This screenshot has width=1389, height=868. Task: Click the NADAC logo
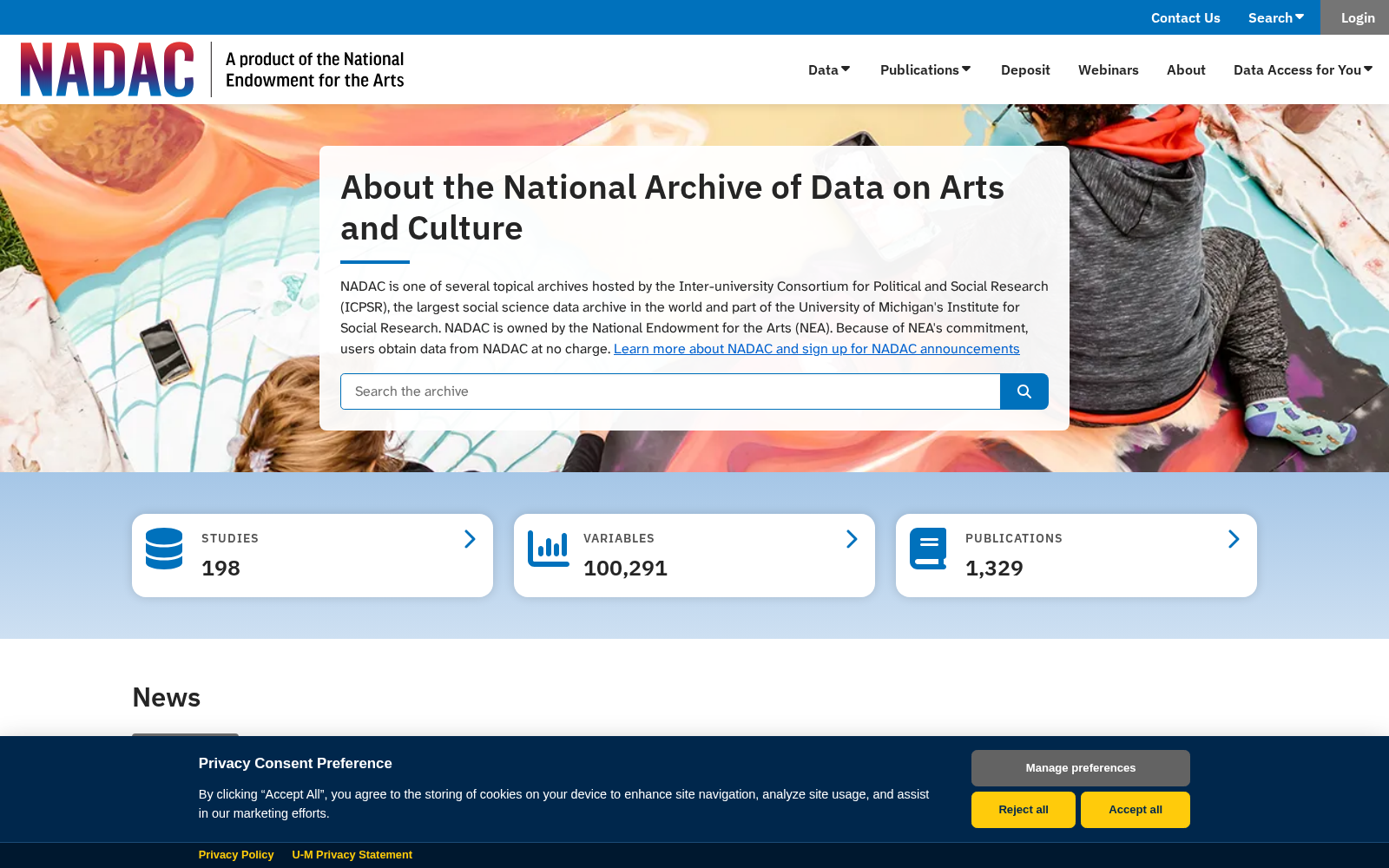pyautogui.click(x=108, y=69)
